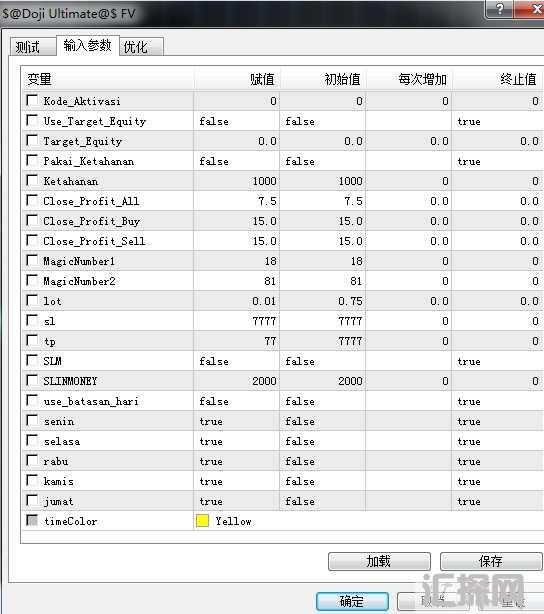Click jumat's false value in 初始值 column
The image size is (544, 614).
300,501
